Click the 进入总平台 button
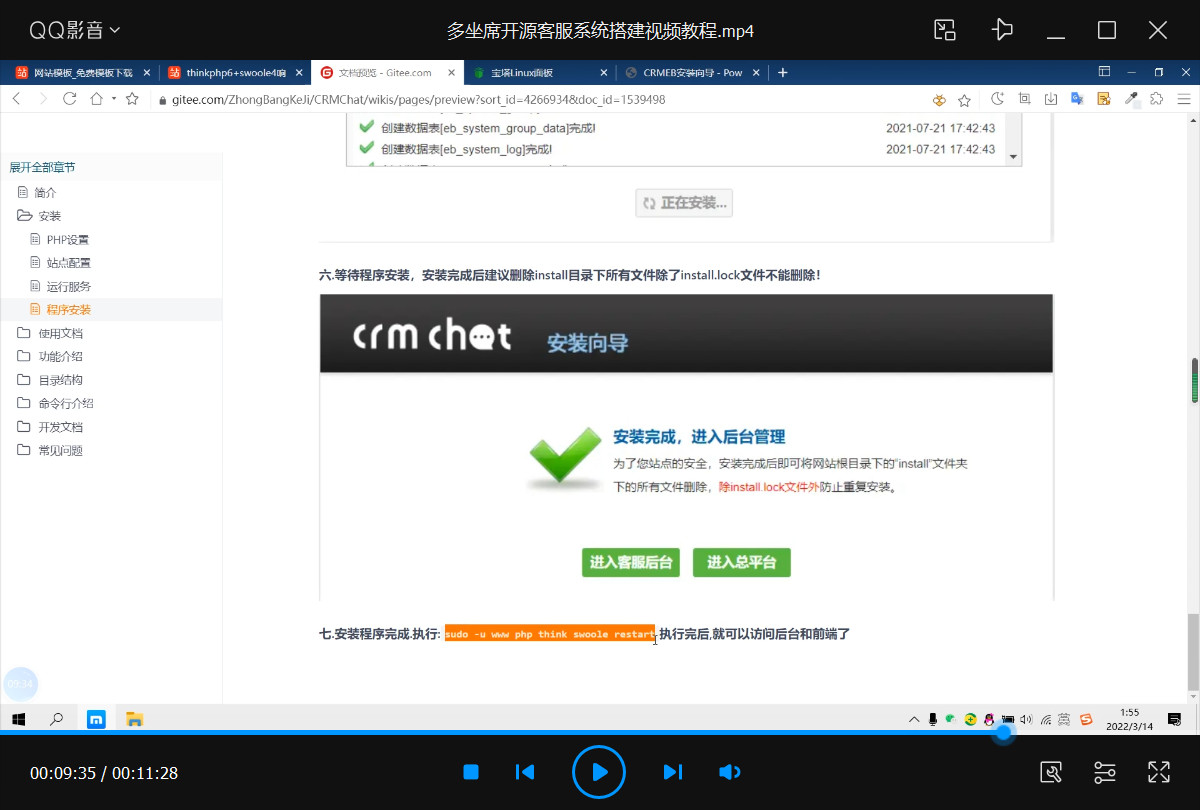The width and height of the screenshot is (1200, 810). 742,562
